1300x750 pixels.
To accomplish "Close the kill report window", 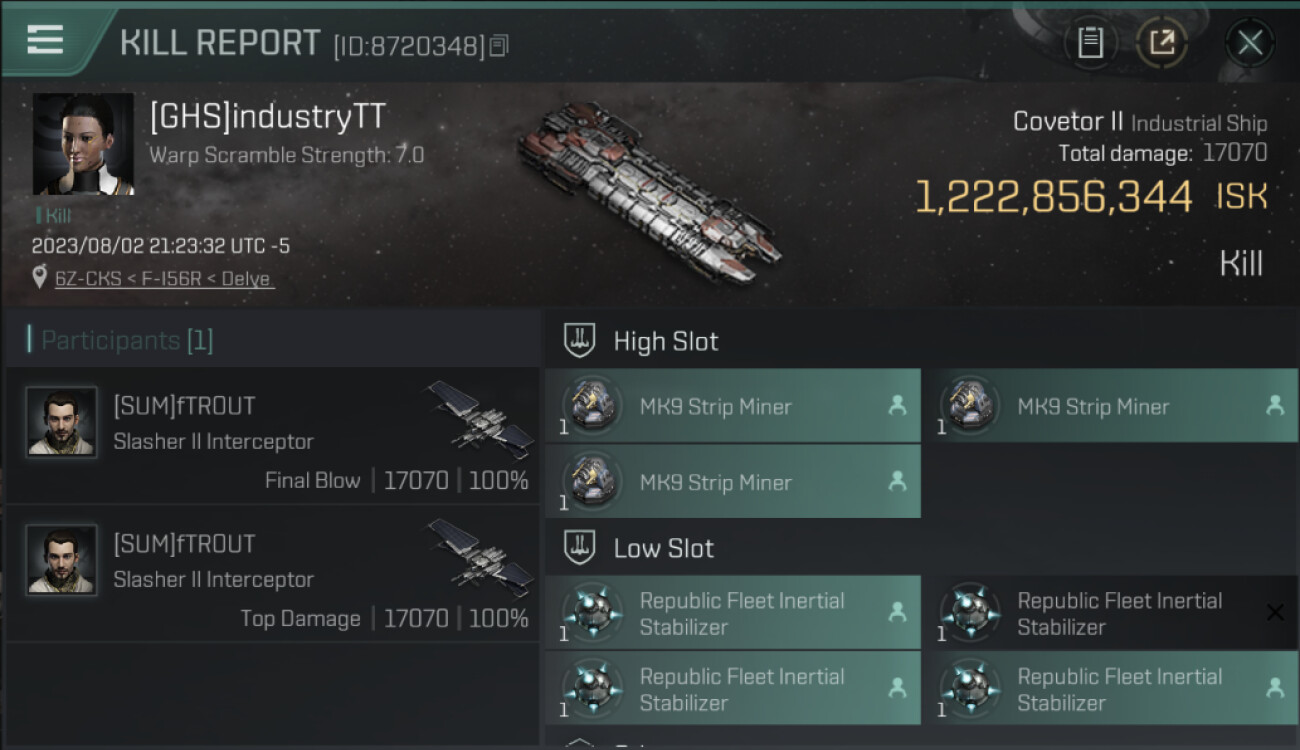I will pos(1250,42).
